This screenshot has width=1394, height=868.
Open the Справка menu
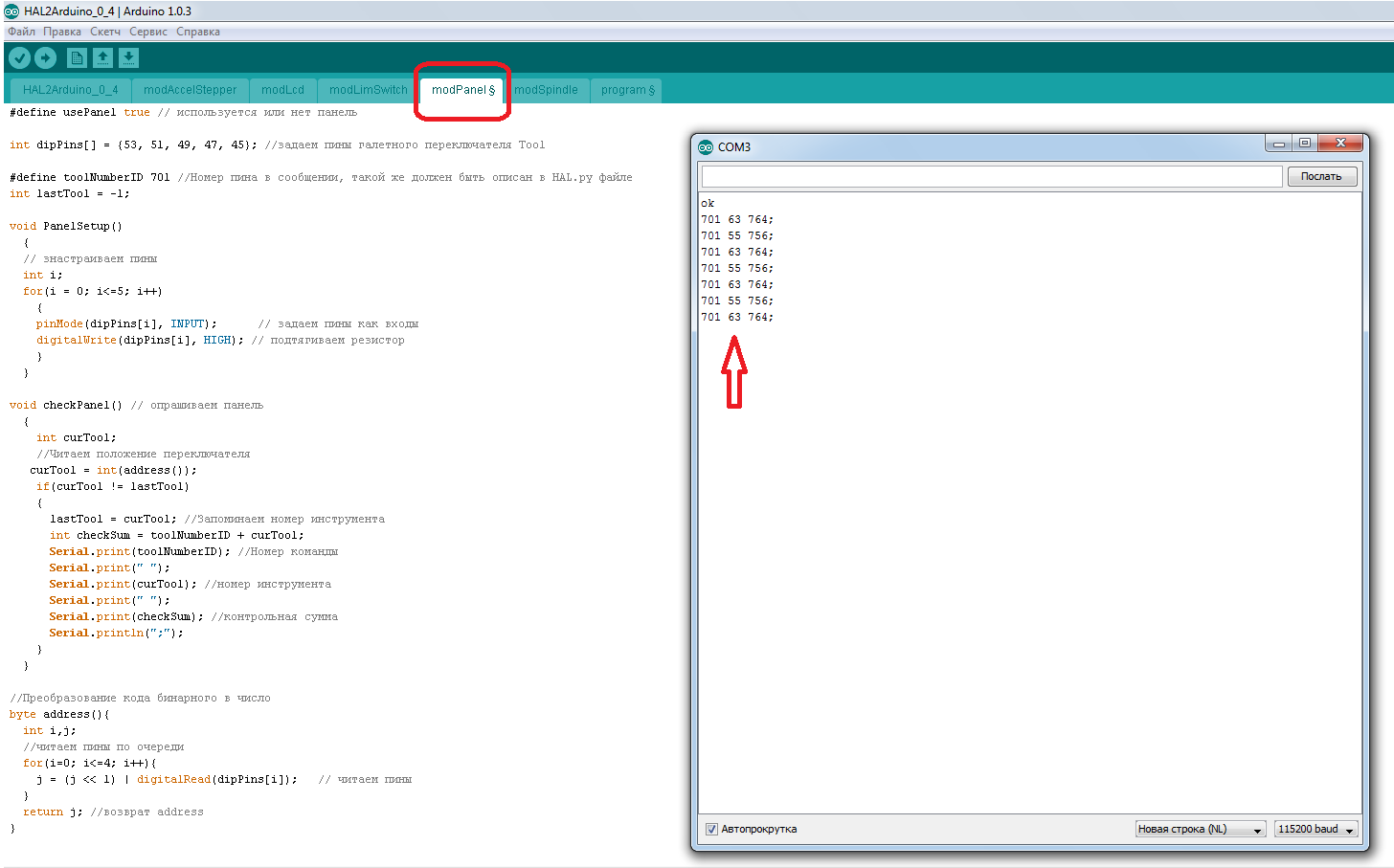point(198,32)
